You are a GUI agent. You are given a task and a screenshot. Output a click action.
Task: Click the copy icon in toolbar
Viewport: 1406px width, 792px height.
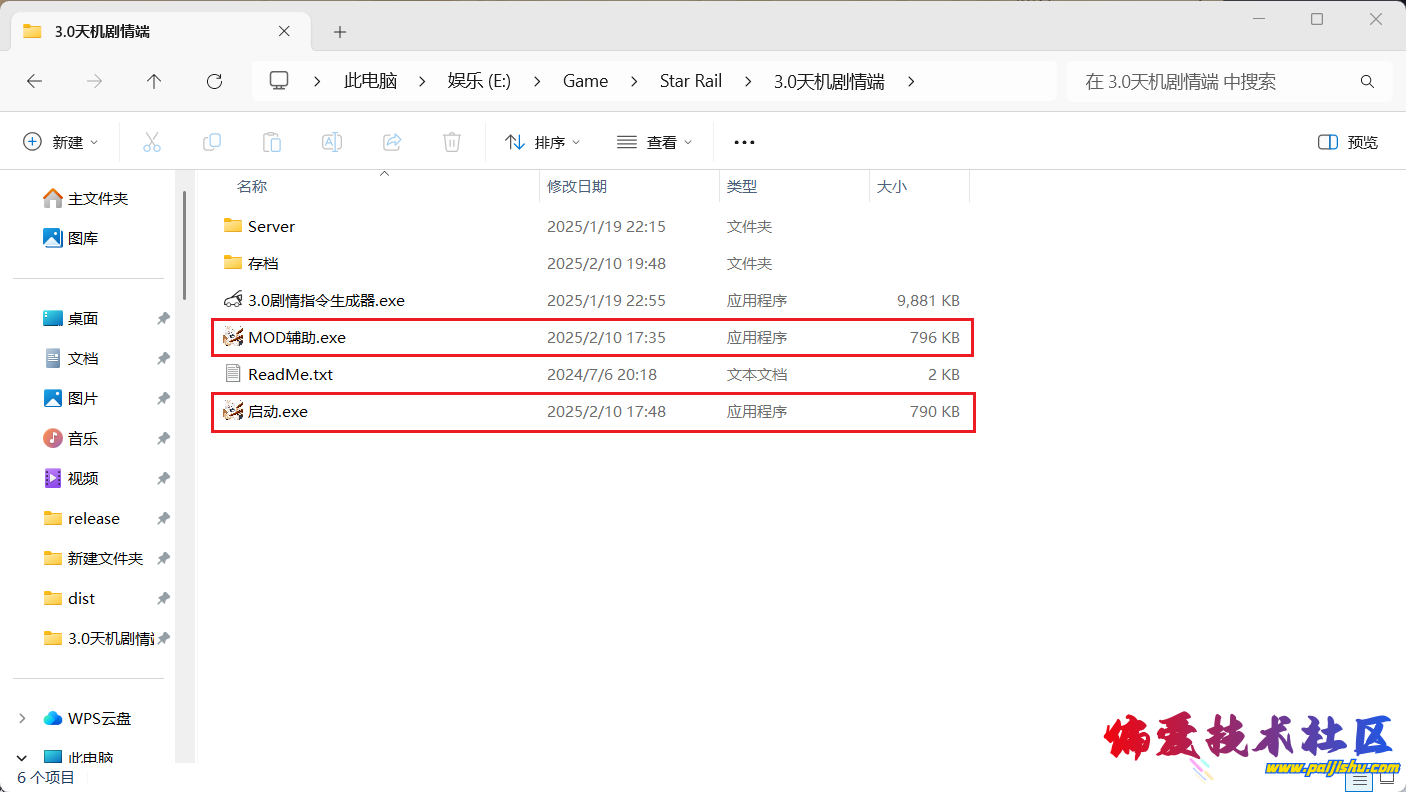[212, 142]
